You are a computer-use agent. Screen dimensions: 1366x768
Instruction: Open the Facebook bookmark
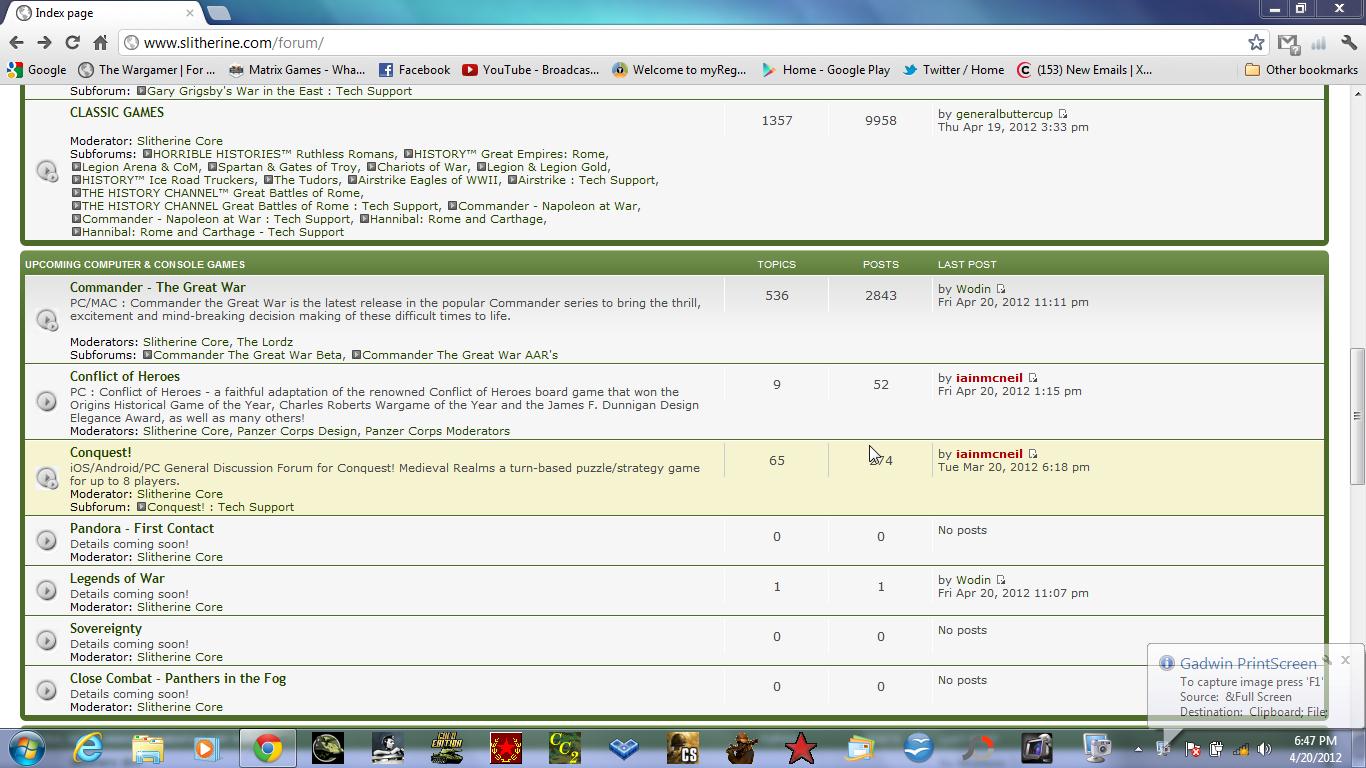tap(414, 70)
